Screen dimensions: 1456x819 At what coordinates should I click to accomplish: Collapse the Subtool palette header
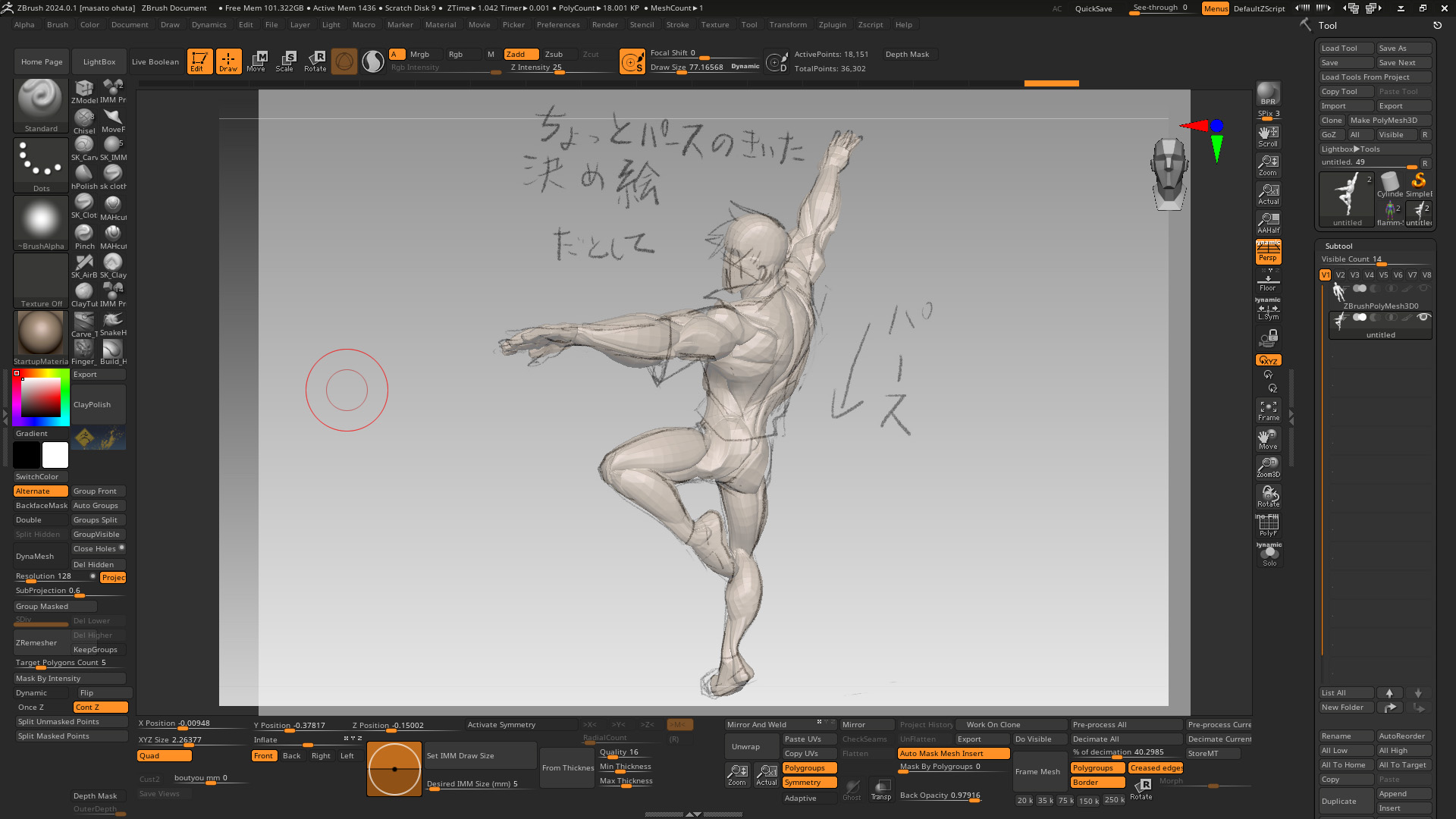coord(1339,246)
